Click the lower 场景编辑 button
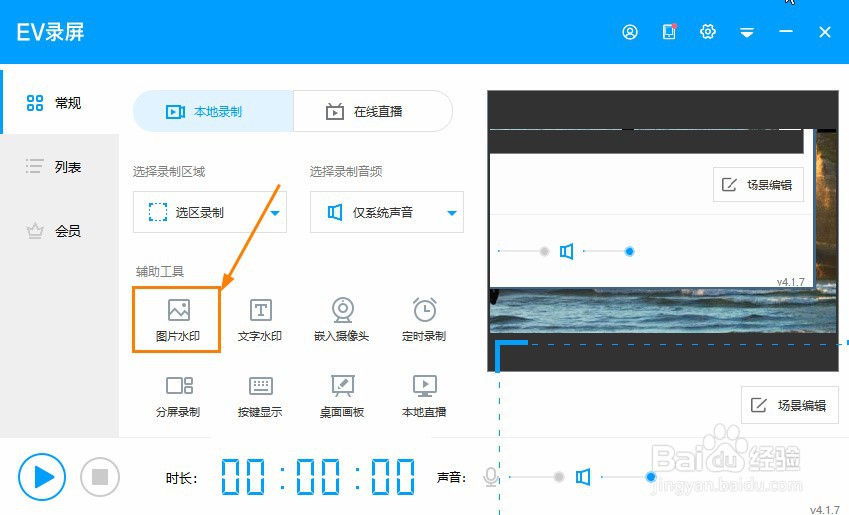849x515 pixels. pos(789,405)
